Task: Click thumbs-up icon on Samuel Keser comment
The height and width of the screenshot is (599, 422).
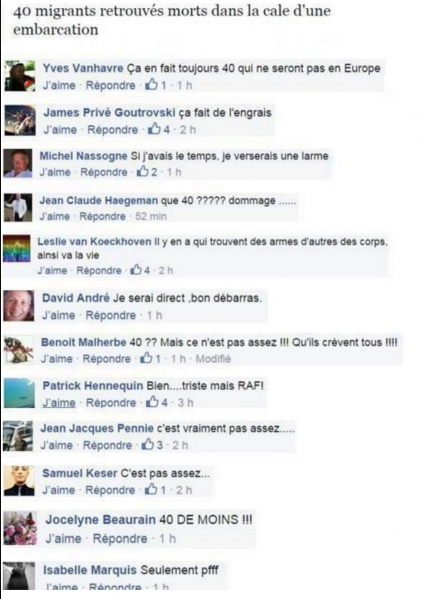Action: [151, 489]
